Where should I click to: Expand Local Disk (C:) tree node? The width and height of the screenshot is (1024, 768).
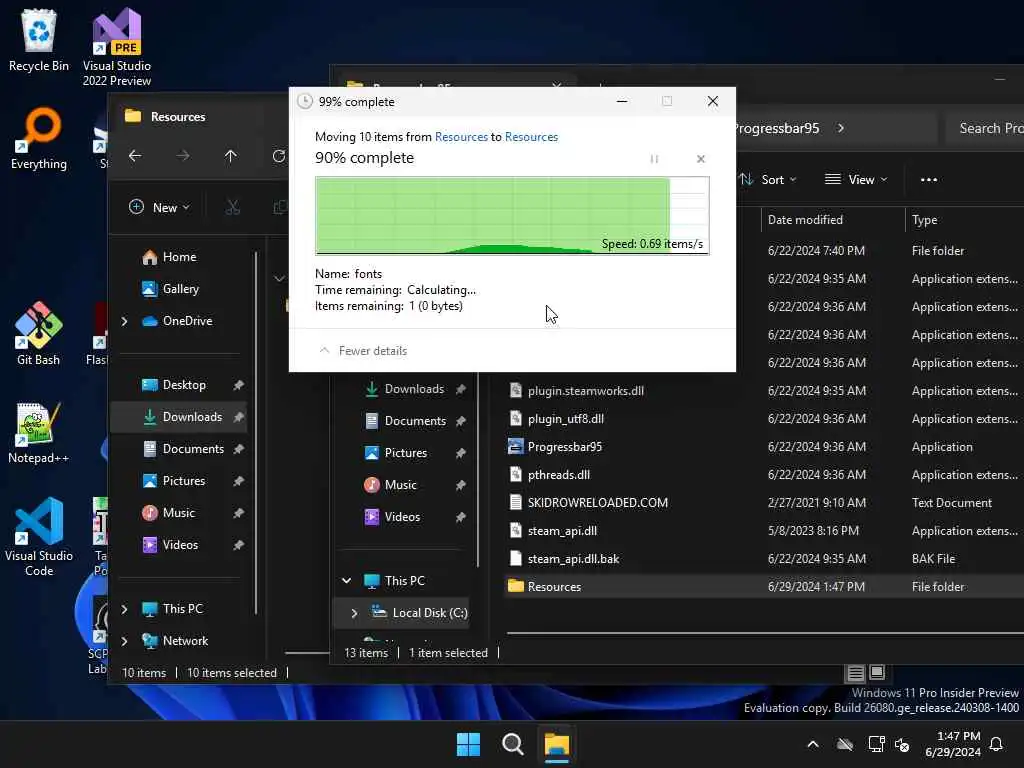(x=354, y=613)
